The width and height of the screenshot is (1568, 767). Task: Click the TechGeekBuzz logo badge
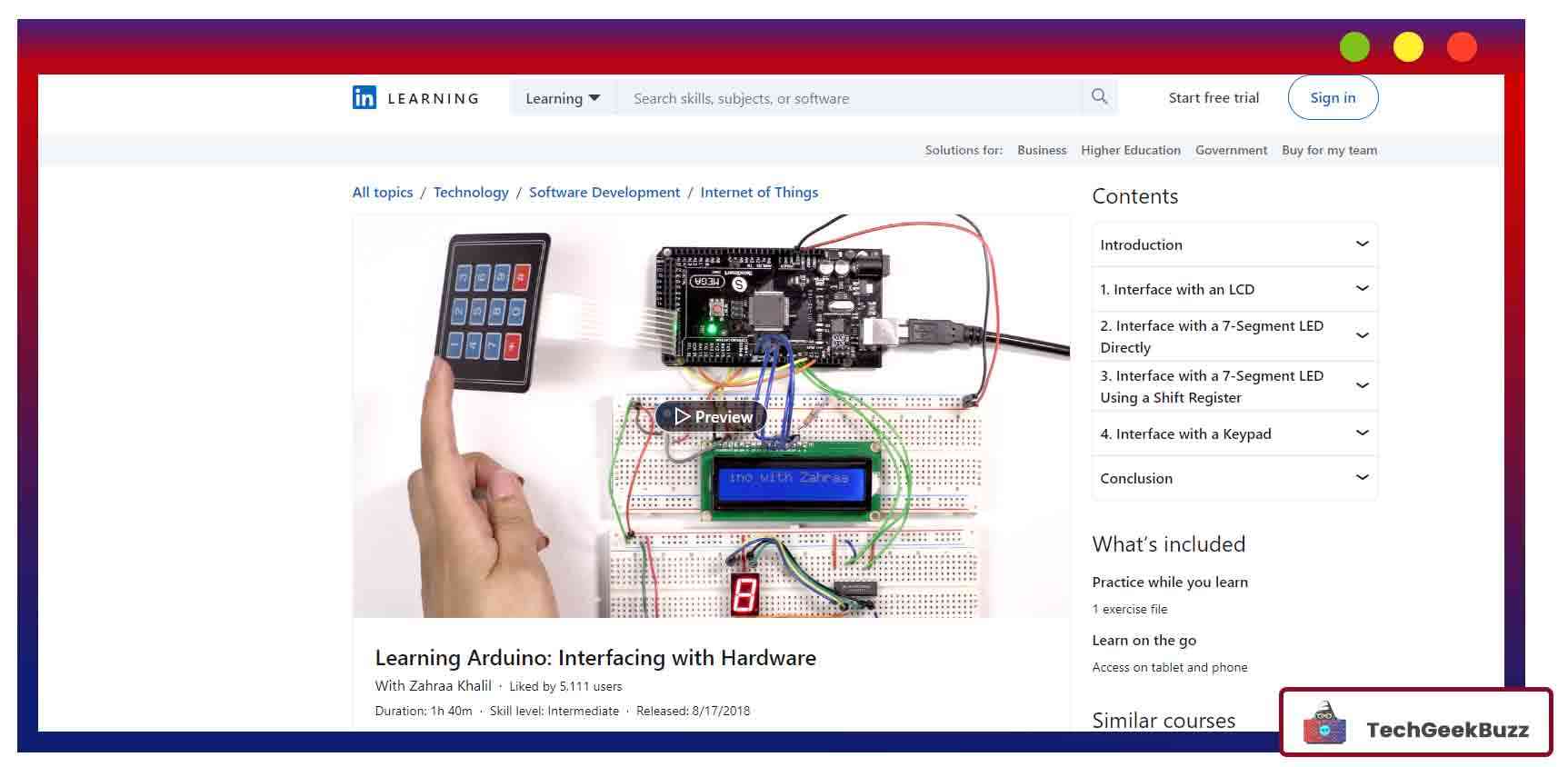pyautogui.click(x=1415, y=723)
